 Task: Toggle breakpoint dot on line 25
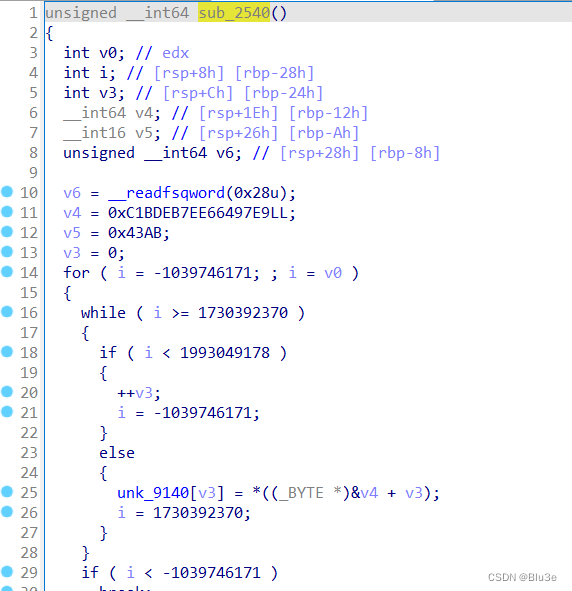click(7, 492)
